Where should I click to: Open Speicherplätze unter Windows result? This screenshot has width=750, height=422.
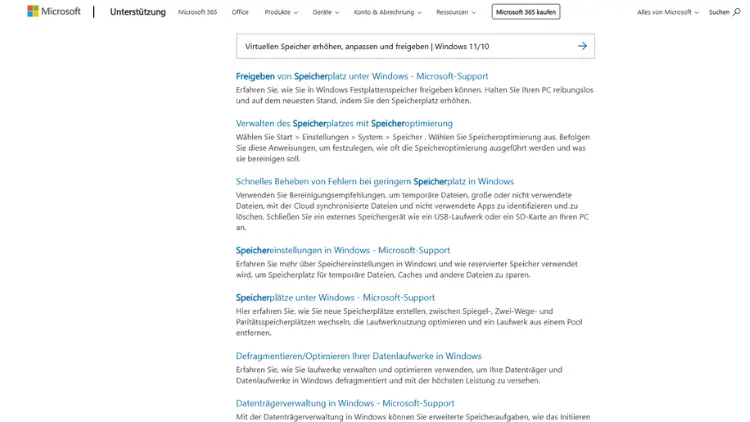point(335,298)
